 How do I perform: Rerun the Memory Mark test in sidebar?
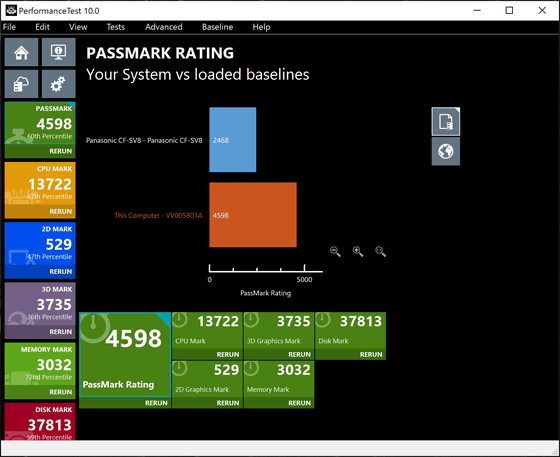pos(61,392)
